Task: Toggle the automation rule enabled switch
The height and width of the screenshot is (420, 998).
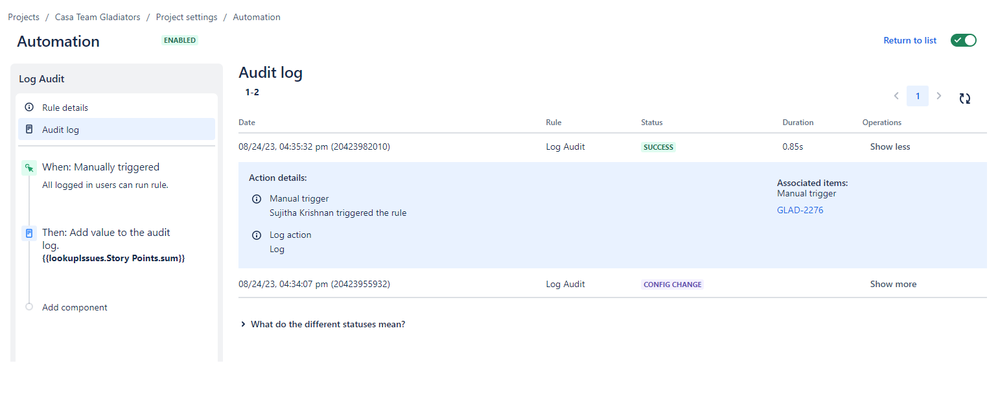Action: (x=963, y=40)
